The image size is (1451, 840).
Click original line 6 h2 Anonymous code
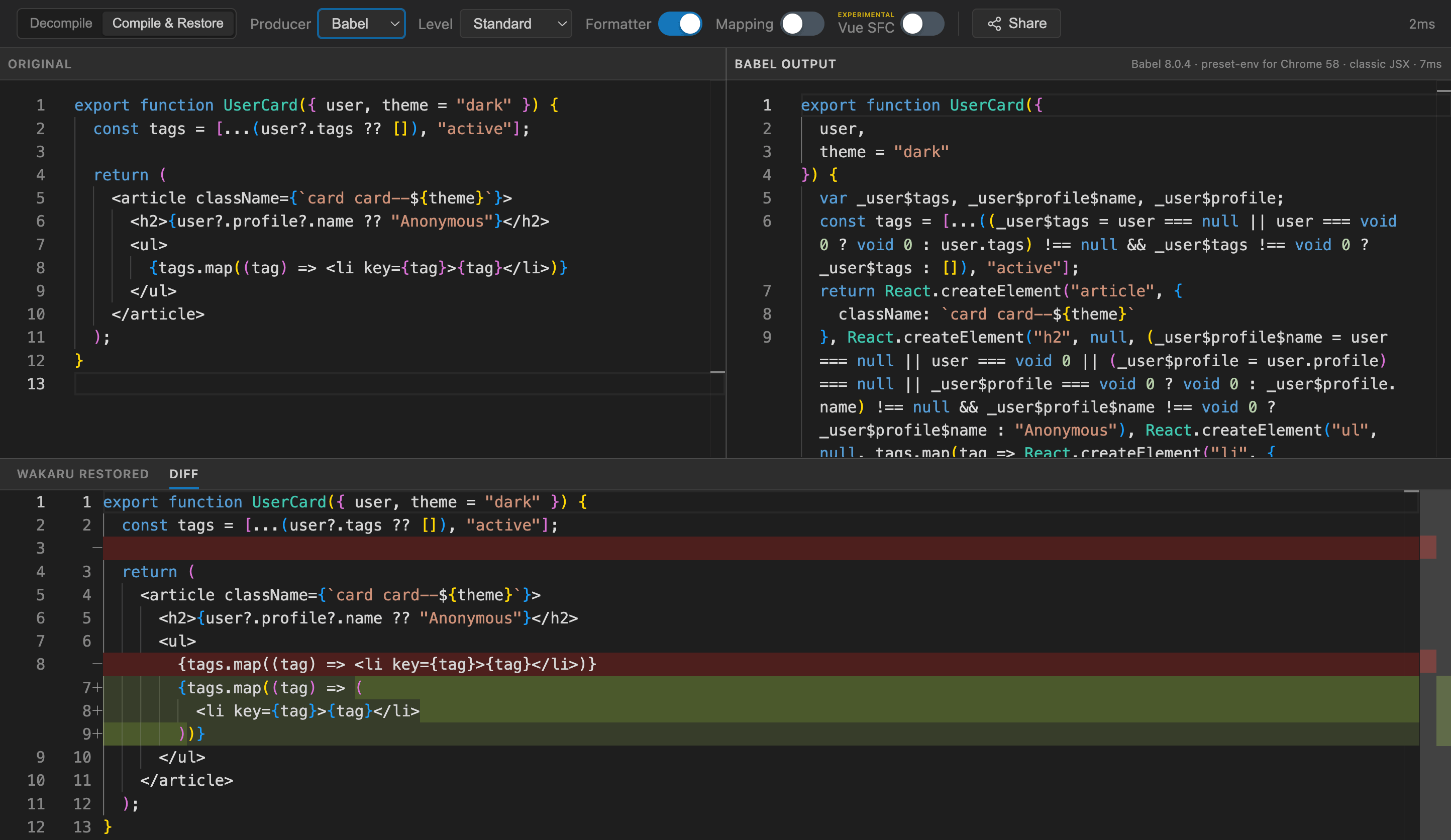coord(340,221)
